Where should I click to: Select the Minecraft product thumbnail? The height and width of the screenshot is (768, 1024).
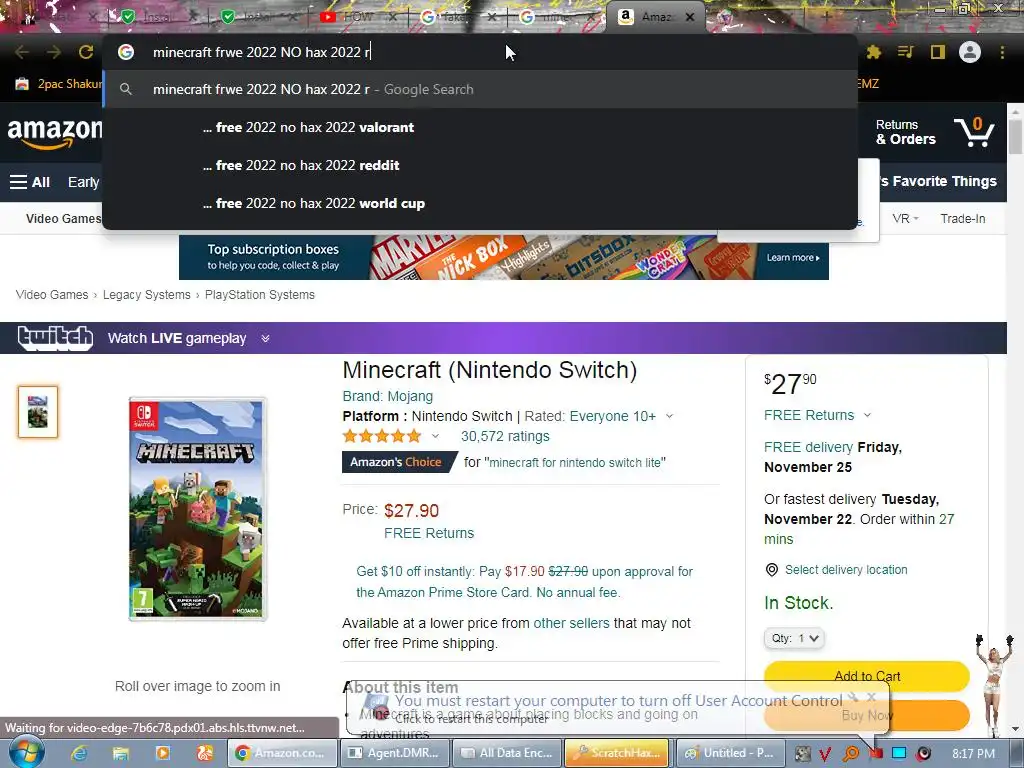click(x=38, y=412)
